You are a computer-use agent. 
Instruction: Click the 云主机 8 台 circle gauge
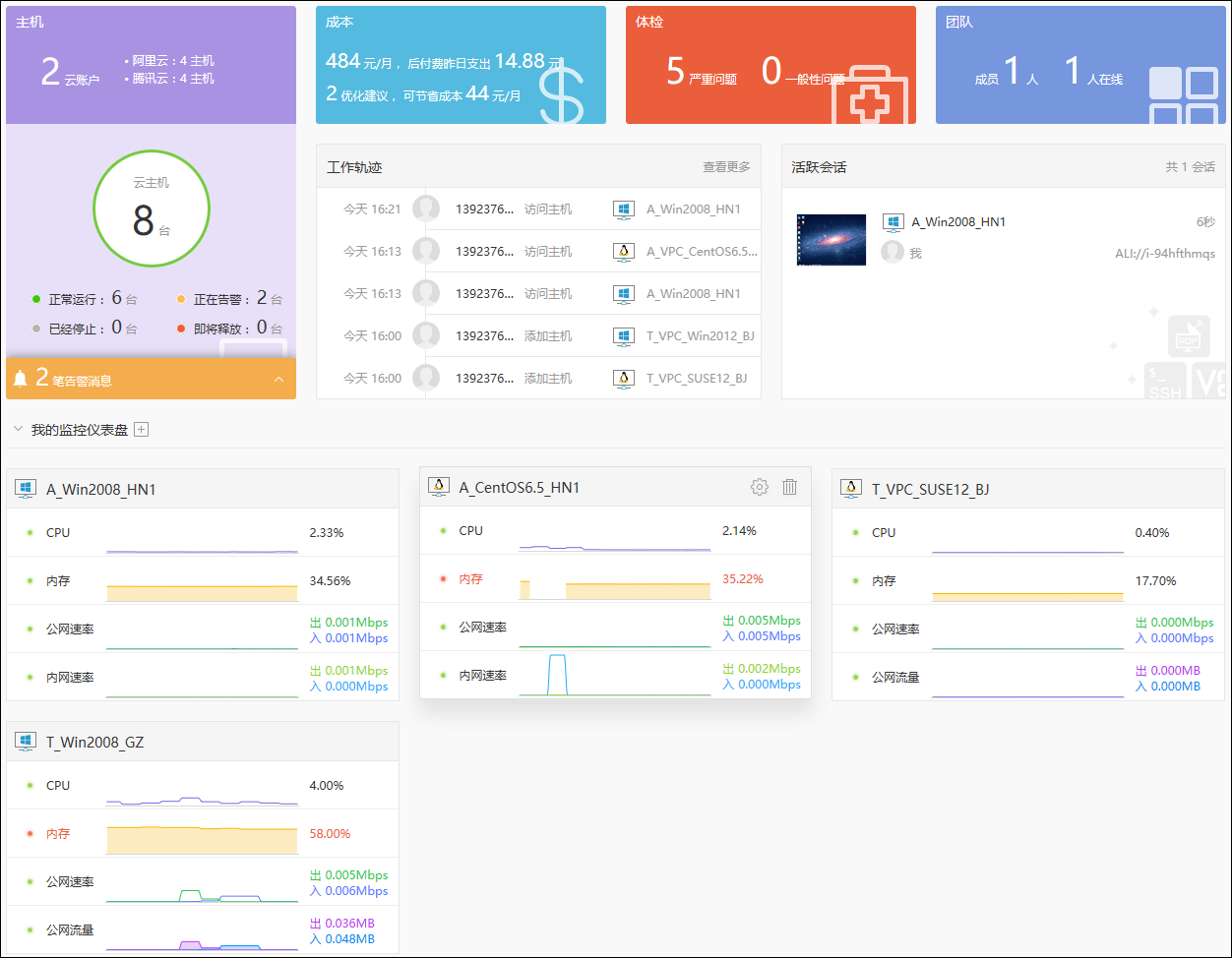pyautogui.click(x=151, y=208)
